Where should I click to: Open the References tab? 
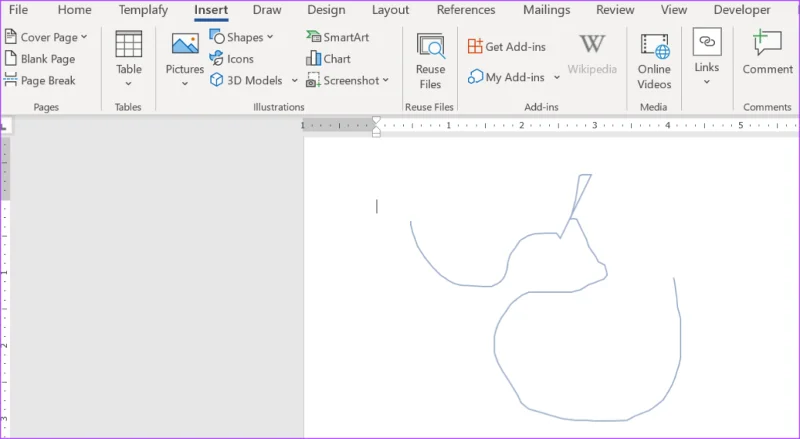pos(466,10)
